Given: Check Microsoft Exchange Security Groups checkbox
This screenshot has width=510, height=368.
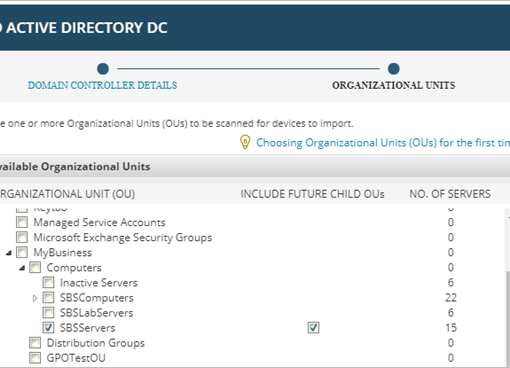Looking at the screenshot, I should click(x=22, y=237).
